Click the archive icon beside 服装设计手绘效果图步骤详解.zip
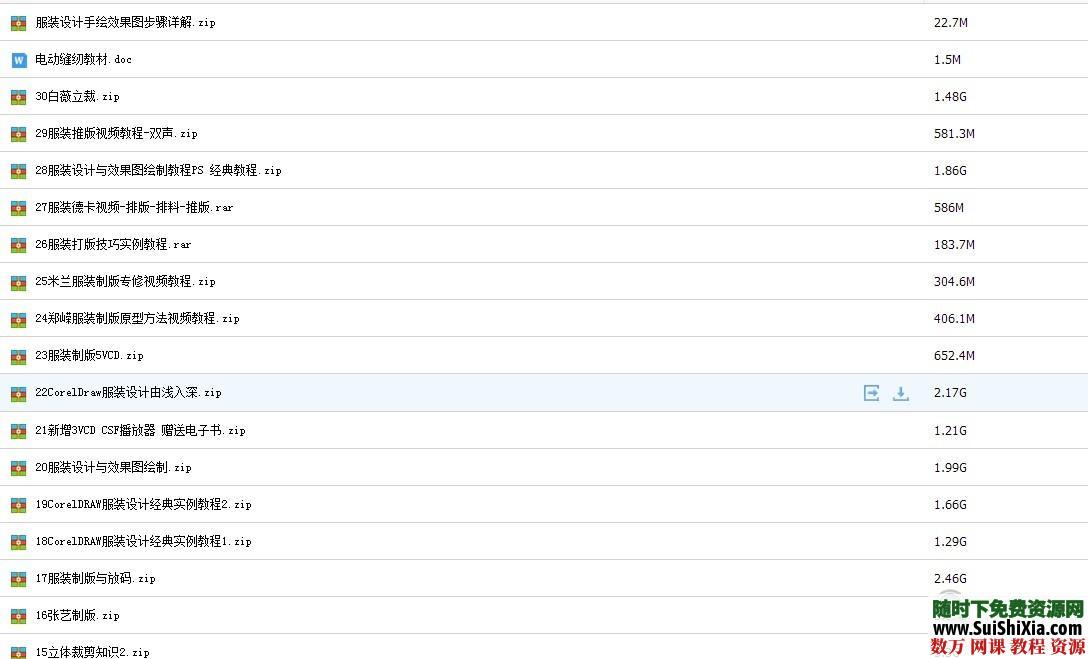This screenshot has width=1088, height=659. coord(18,23)
